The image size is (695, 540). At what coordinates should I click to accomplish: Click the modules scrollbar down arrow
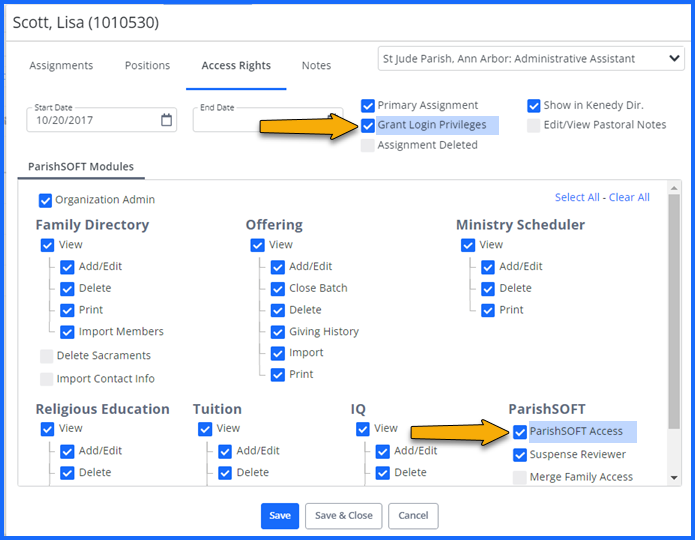tap(674, 477)
